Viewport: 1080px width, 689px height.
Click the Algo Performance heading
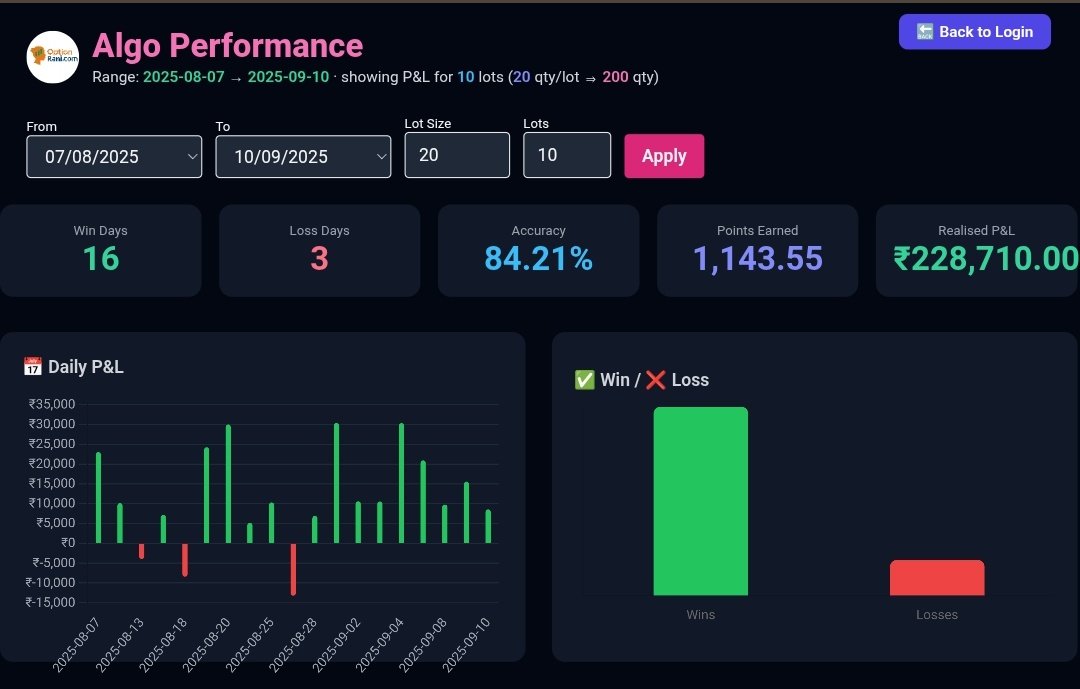click(x=227, y=45)
